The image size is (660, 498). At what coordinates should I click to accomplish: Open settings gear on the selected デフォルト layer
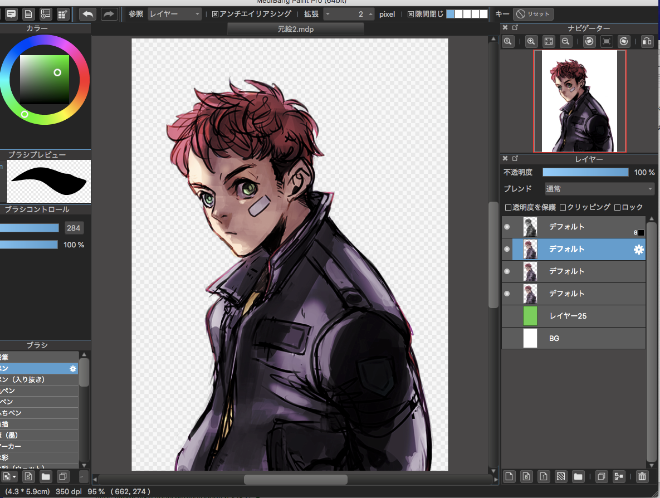tap(638, 249)
